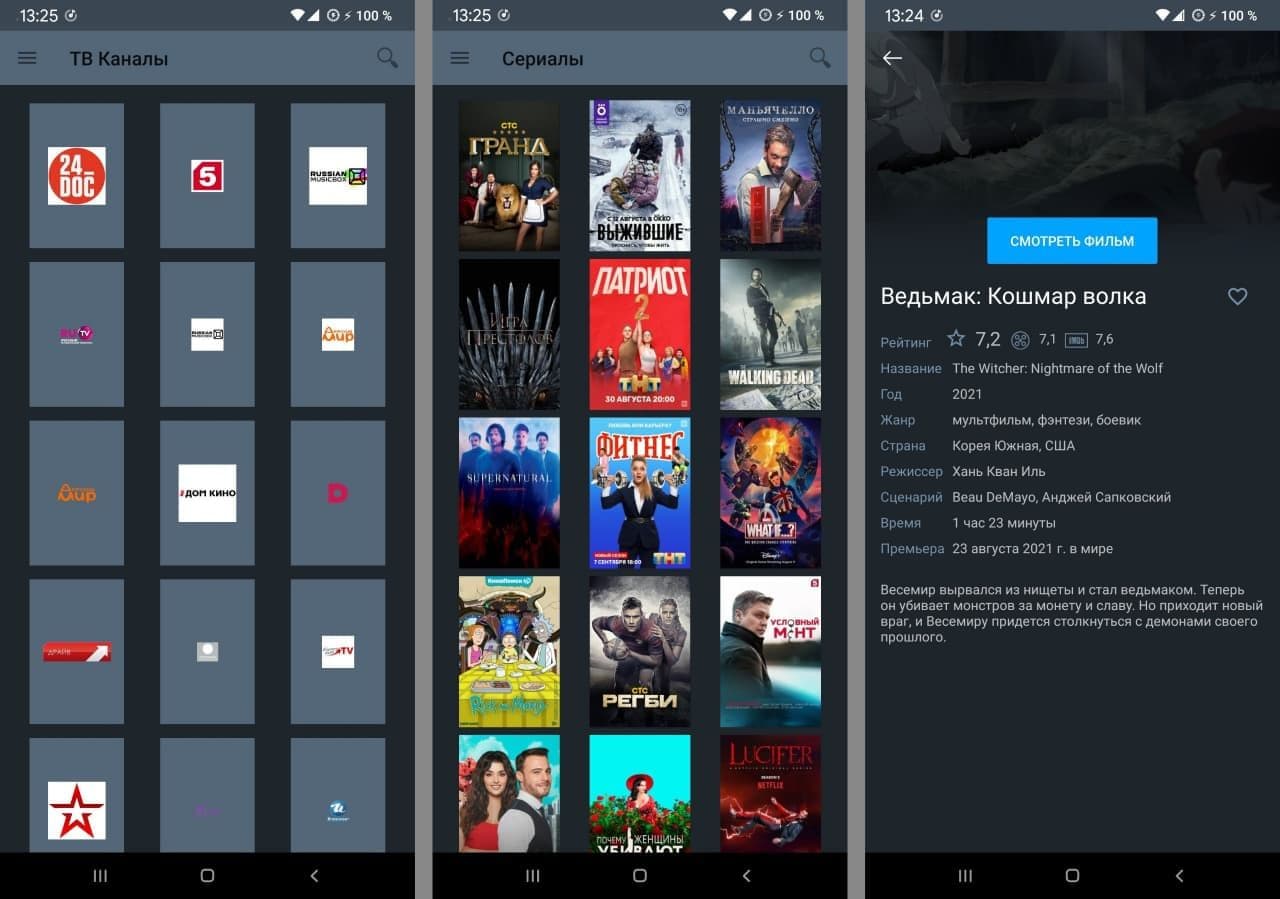Open the Фитнес series poster
This screenshot has width=1280, height=899.
(640, 493)
